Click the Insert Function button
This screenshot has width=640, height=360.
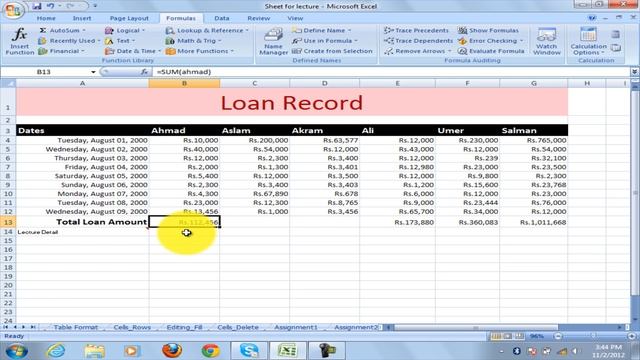[19, 41]
